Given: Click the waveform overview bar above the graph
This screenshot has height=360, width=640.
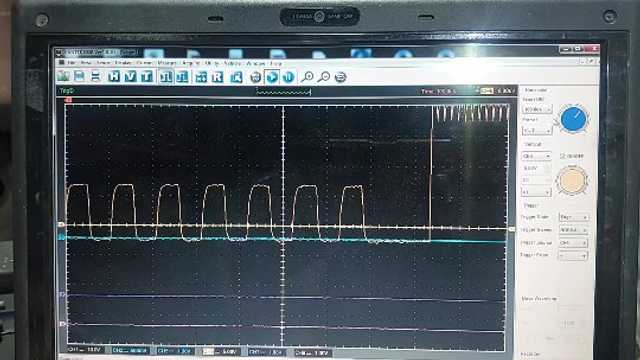Looking at the screenshot, I should (284, 91).
